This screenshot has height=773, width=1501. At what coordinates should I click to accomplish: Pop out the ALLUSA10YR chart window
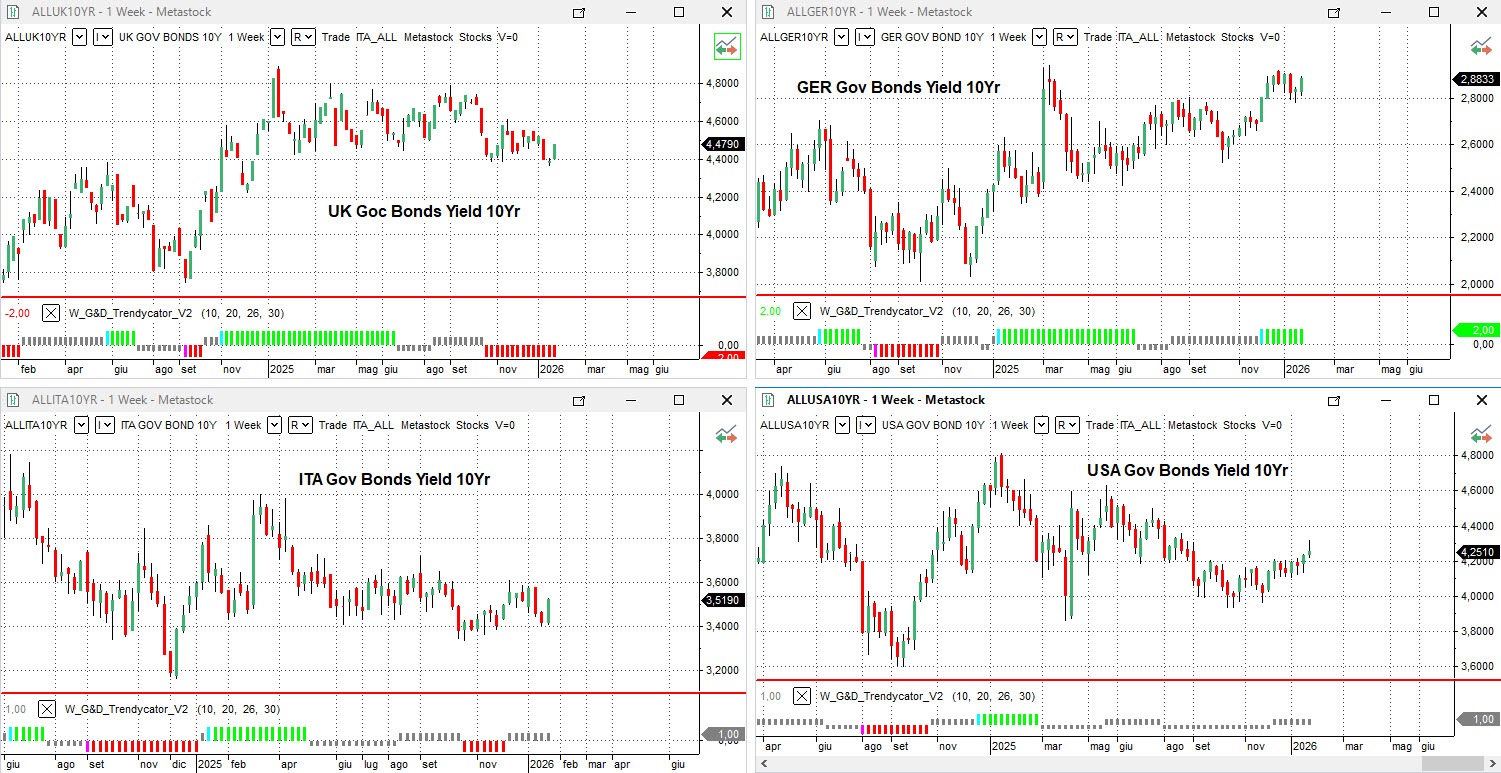[x=1334, y=401]
